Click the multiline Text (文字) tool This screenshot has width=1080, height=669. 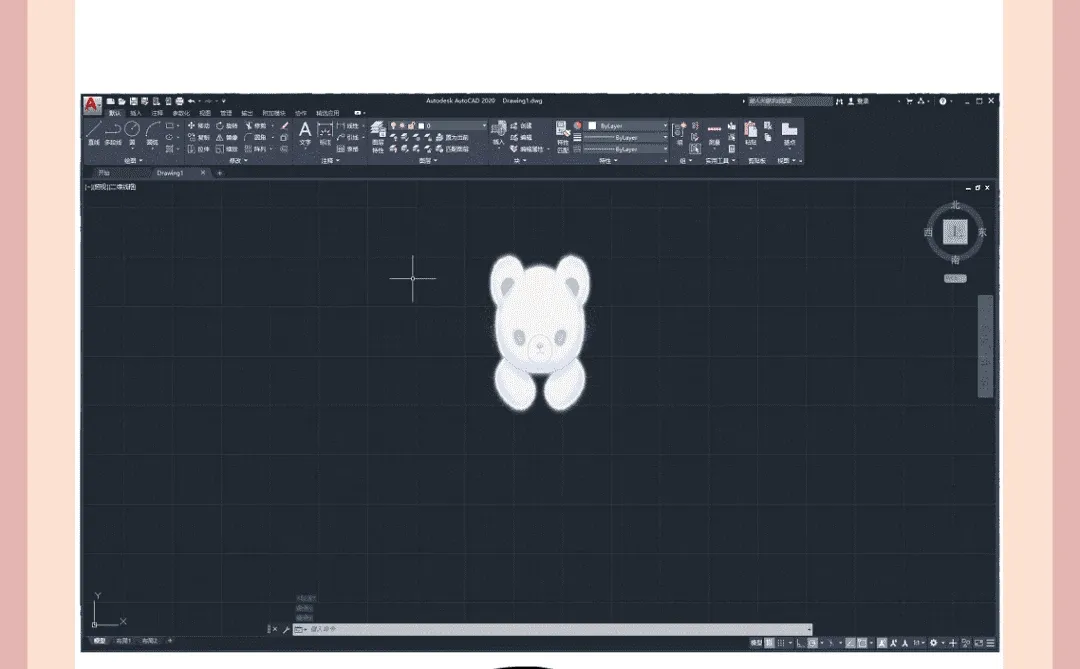coord(305,131)
